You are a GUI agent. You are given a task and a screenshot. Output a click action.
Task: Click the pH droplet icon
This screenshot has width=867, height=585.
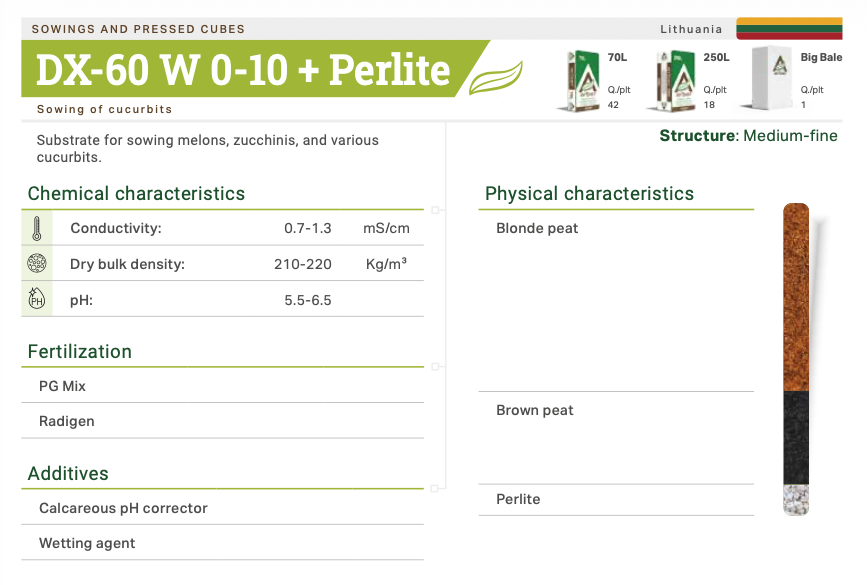click(37, 299)
